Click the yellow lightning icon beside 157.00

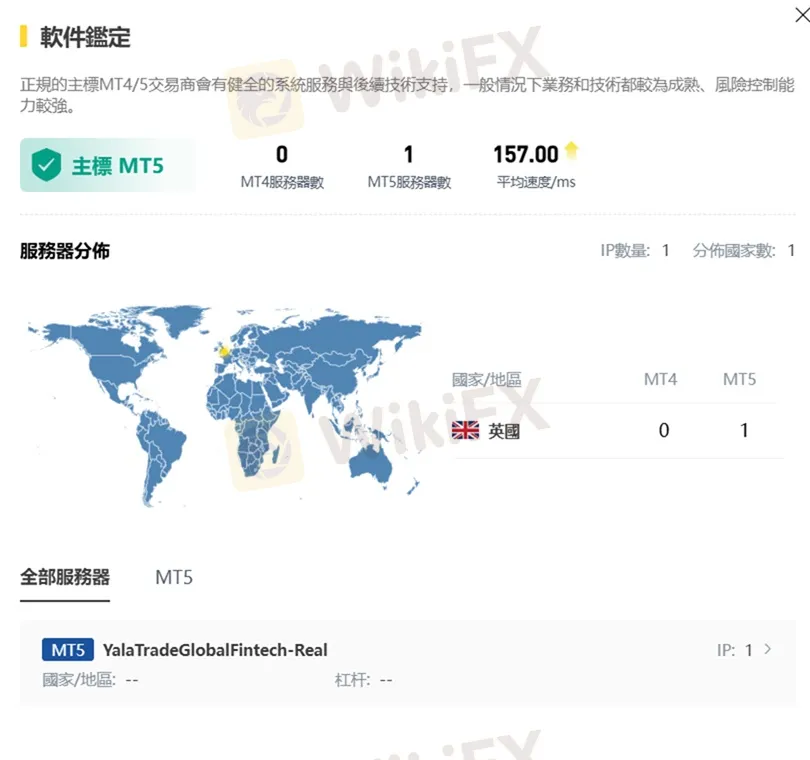tap(571, 150)
